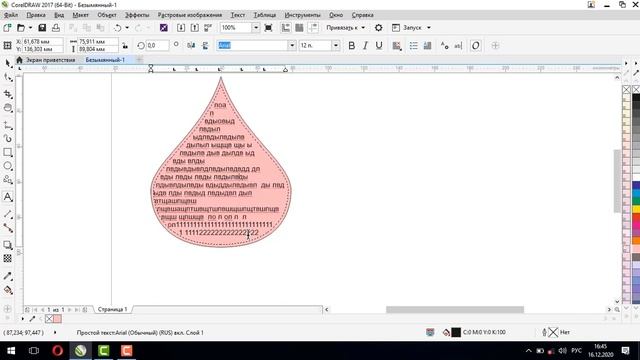Expand the Open file dropdown arrow
Screen dimensions: 640x360
(x=30, y=28)
